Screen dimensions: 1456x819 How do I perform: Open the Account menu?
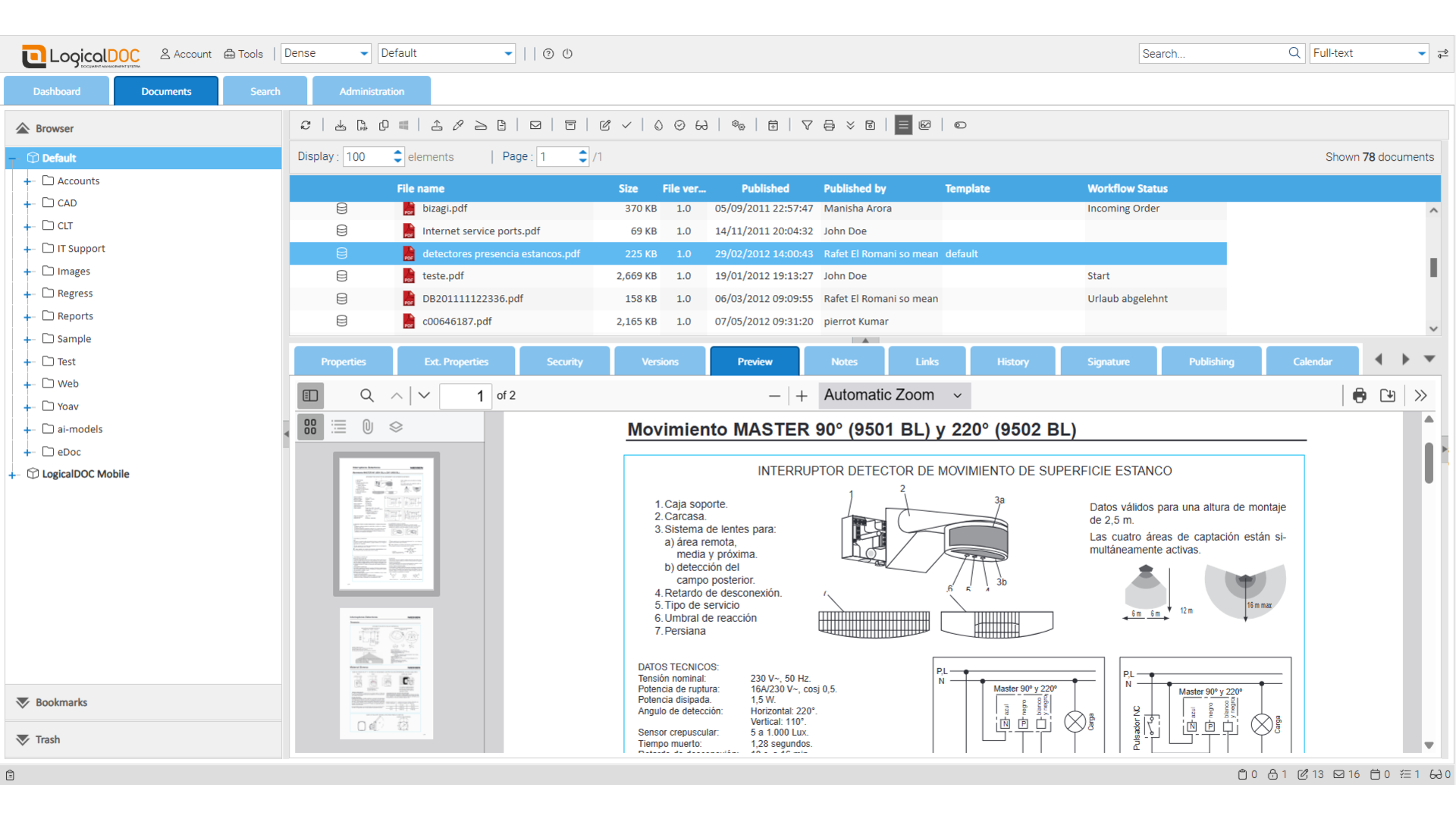(186, 54)
